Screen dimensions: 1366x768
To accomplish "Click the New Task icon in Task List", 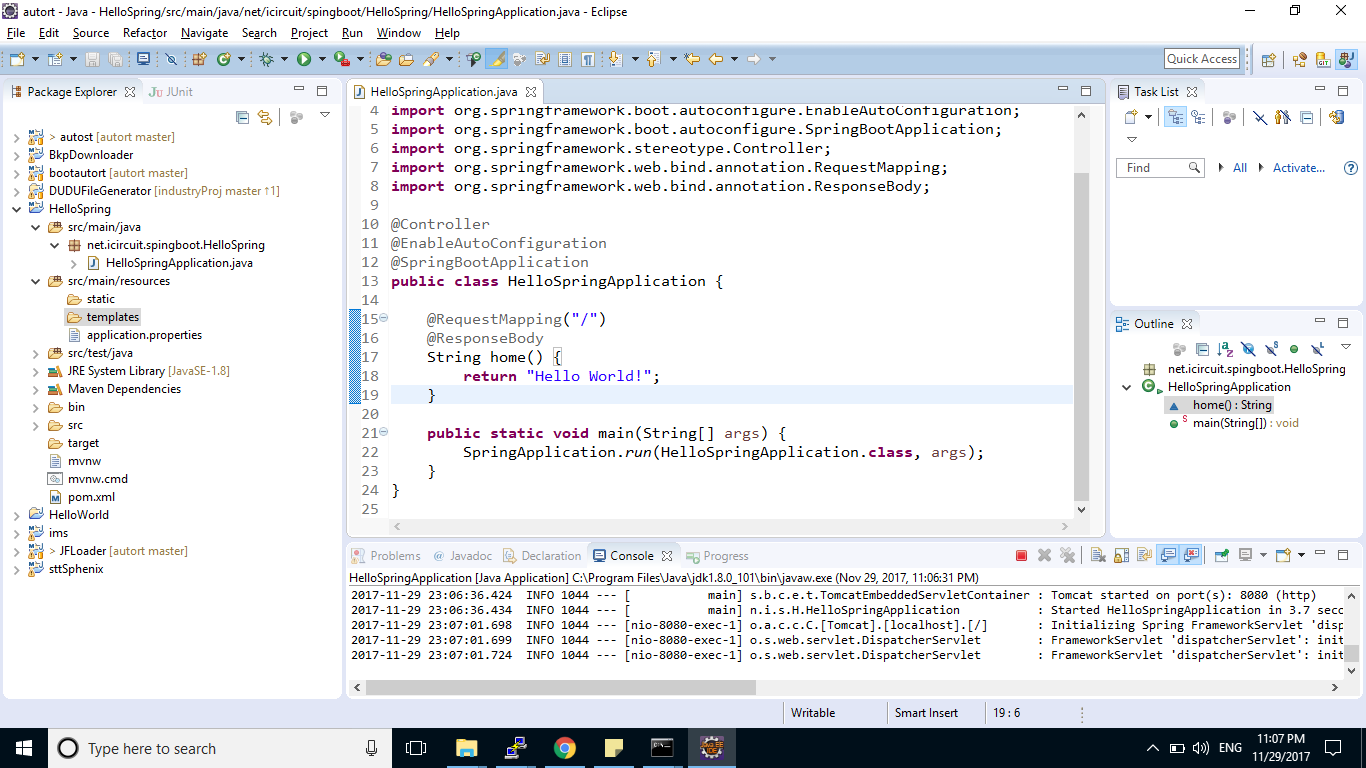I will (x=1131, y=117).
